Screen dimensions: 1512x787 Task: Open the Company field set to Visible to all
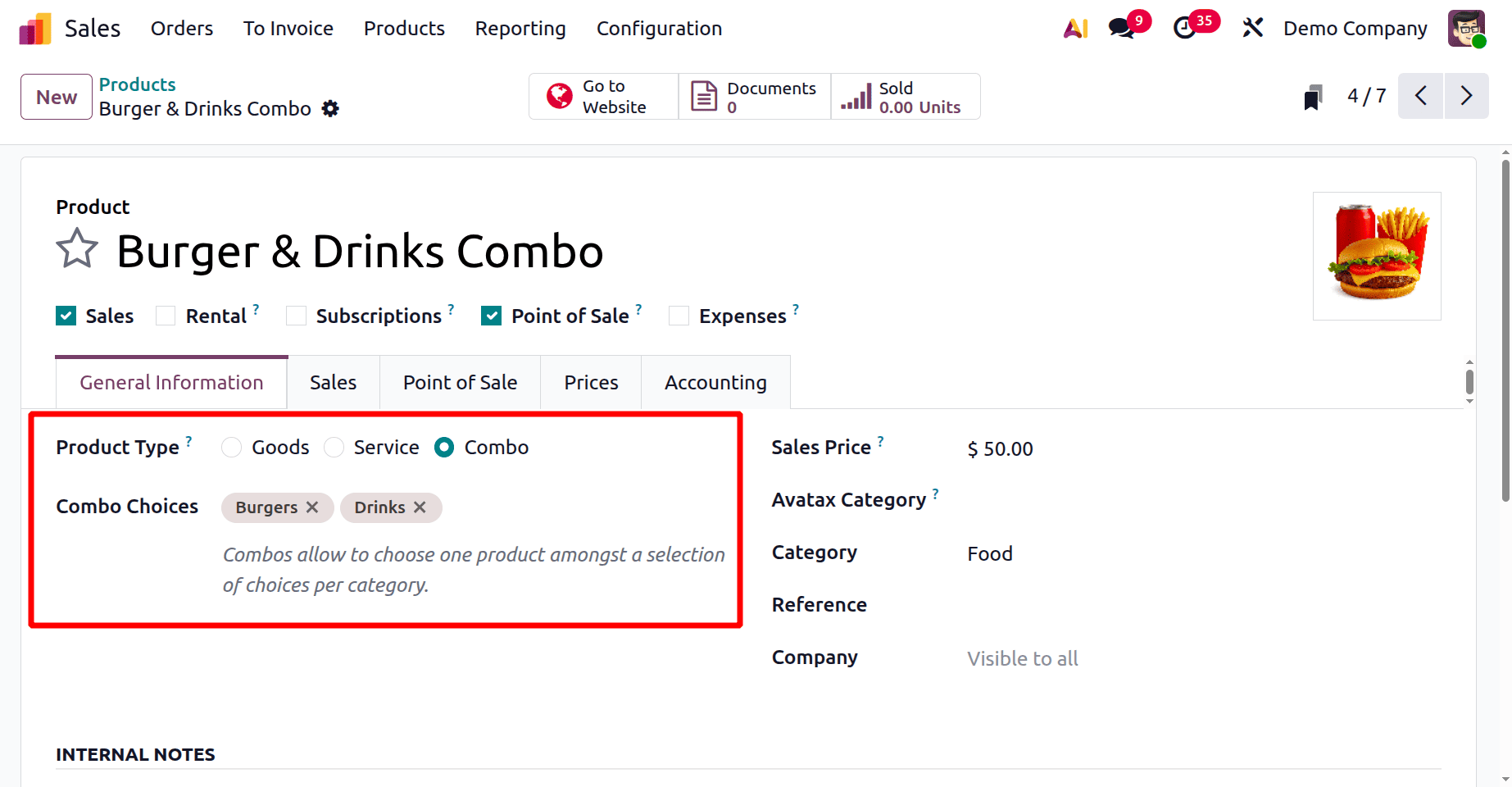point(1022,657)
